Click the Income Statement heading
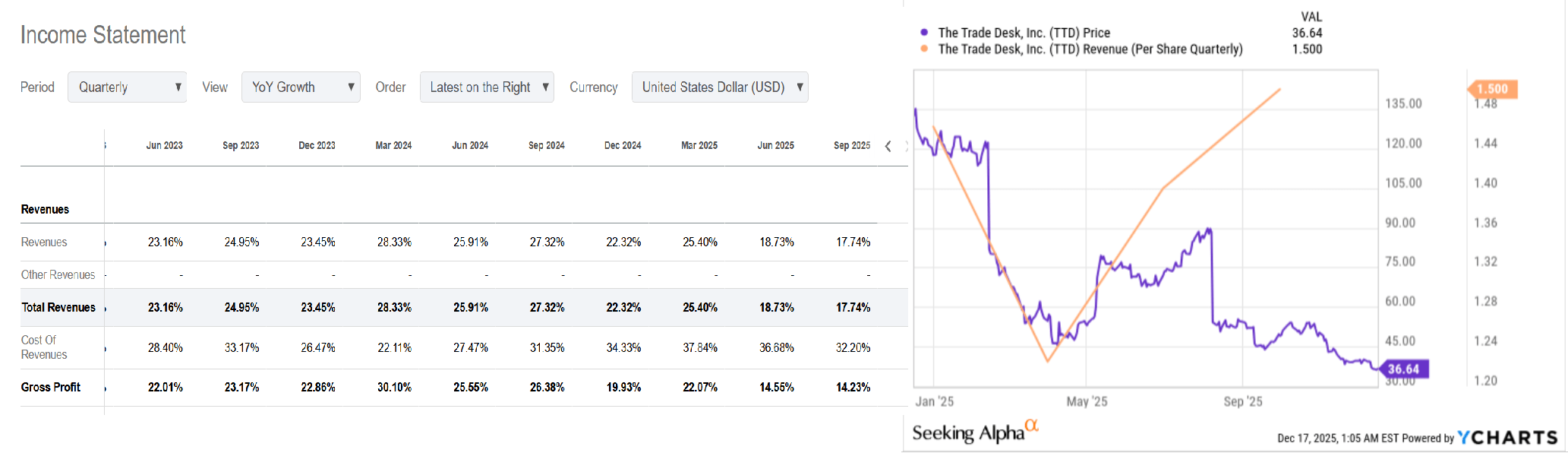The image size is (1568, 453). click(103, 35)
